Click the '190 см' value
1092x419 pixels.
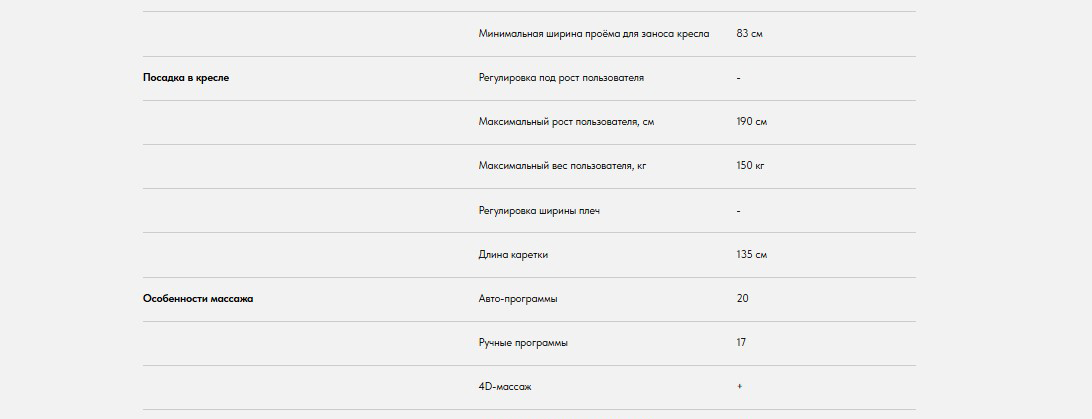click(x=751, y=122)
